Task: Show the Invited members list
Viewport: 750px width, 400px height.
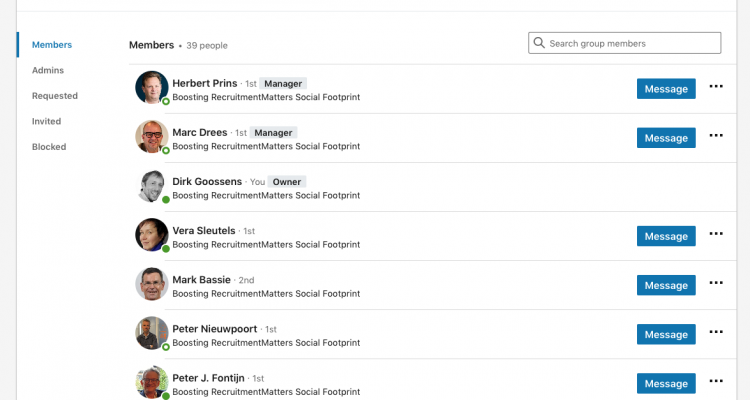Action: click(46, 122)
